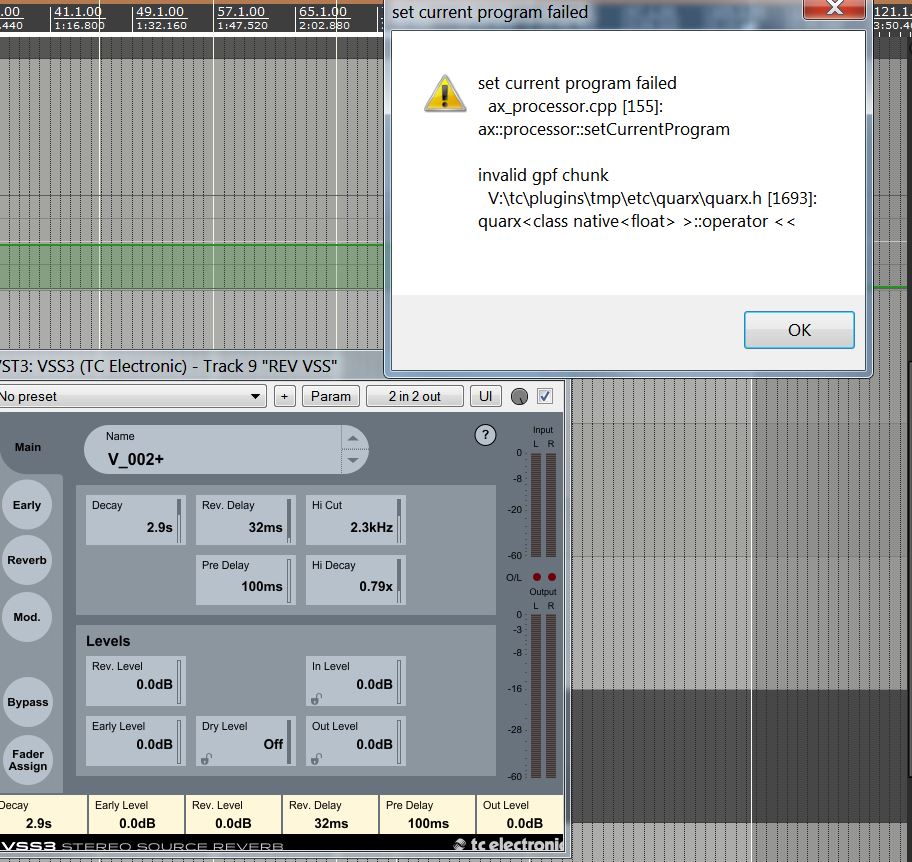Toggle the Out Level lock icon
Viewport: 912px width, 862px height.
(x=316, y=758)
